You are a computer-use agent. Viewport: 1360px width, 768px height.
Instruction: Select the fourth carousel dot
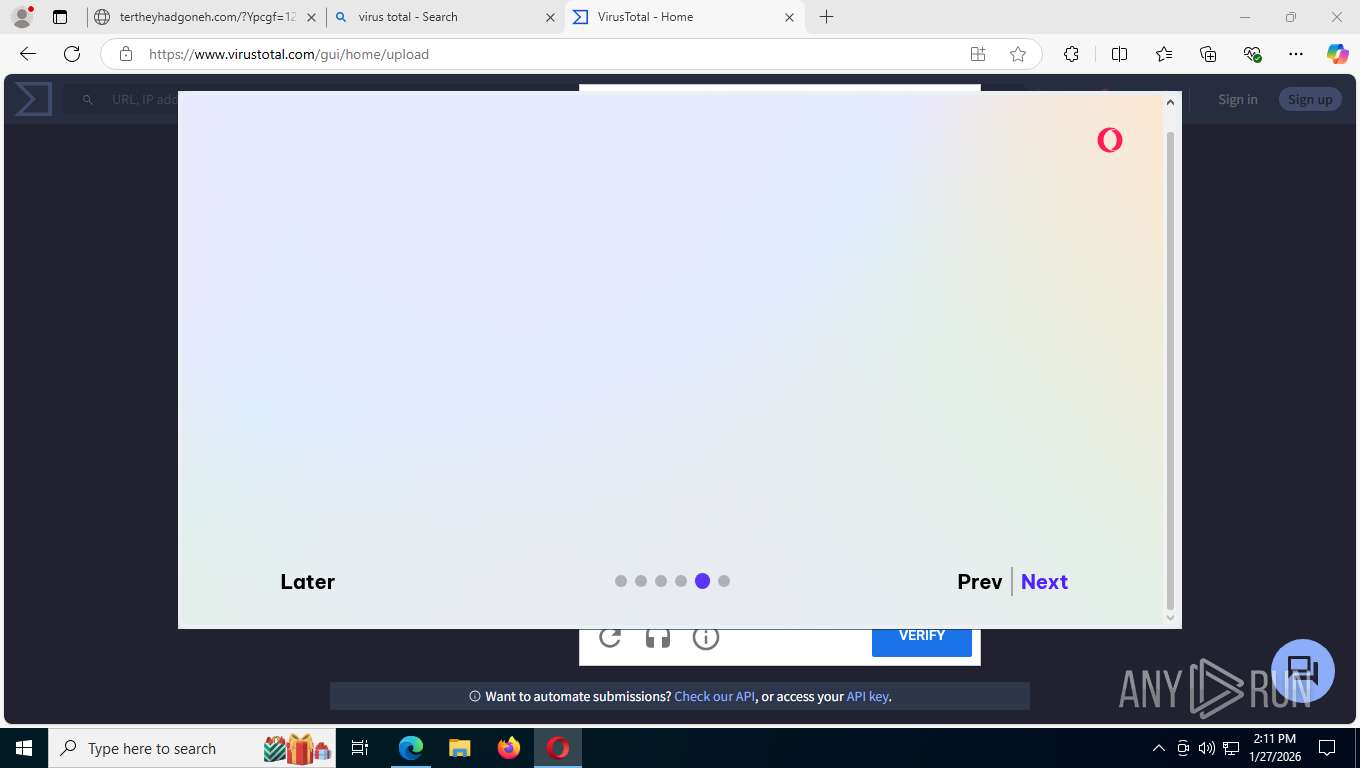pyautogui.click(x=681, y=581)
